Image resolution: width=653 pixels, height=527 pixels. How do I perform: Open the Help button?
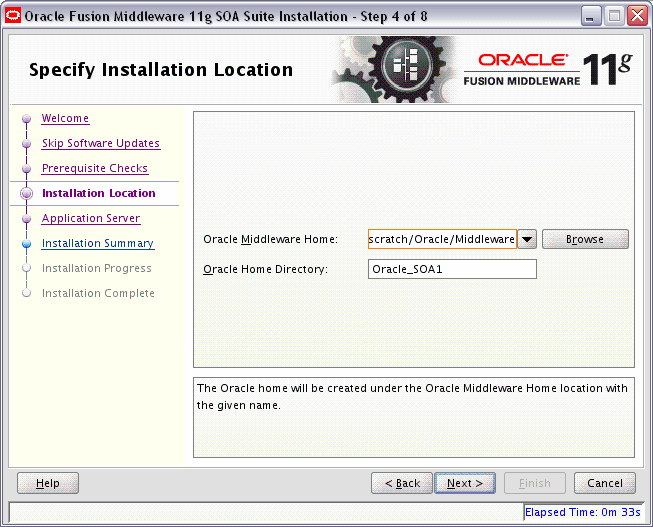tap(48, 483)
